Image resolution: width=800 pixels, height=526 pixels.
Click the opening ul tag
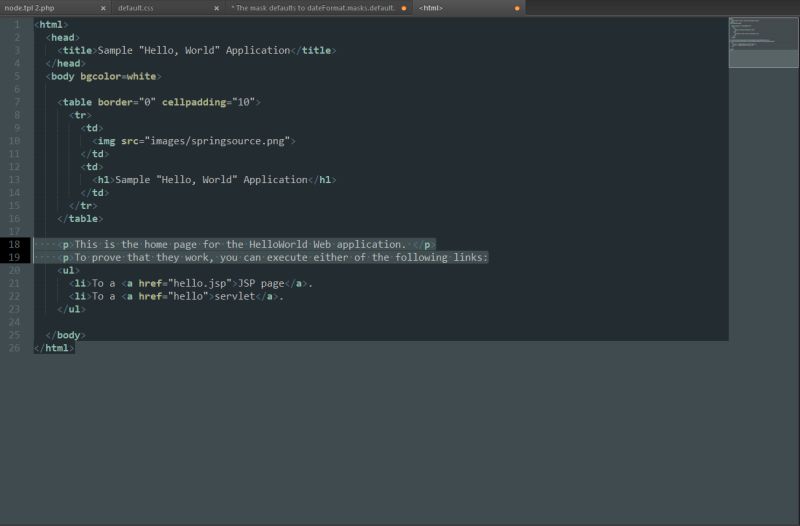point(68,270)
